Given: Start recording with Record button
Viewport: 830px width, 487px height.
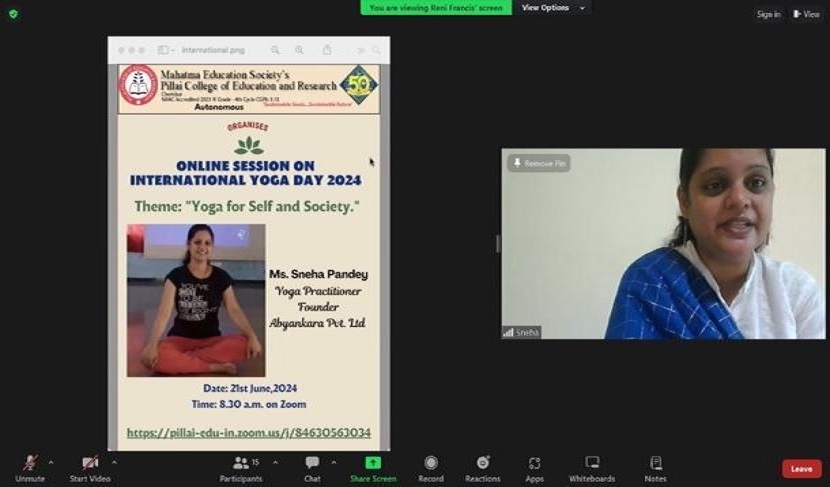Looking at the screenshot, I should [x=431, y=468].
